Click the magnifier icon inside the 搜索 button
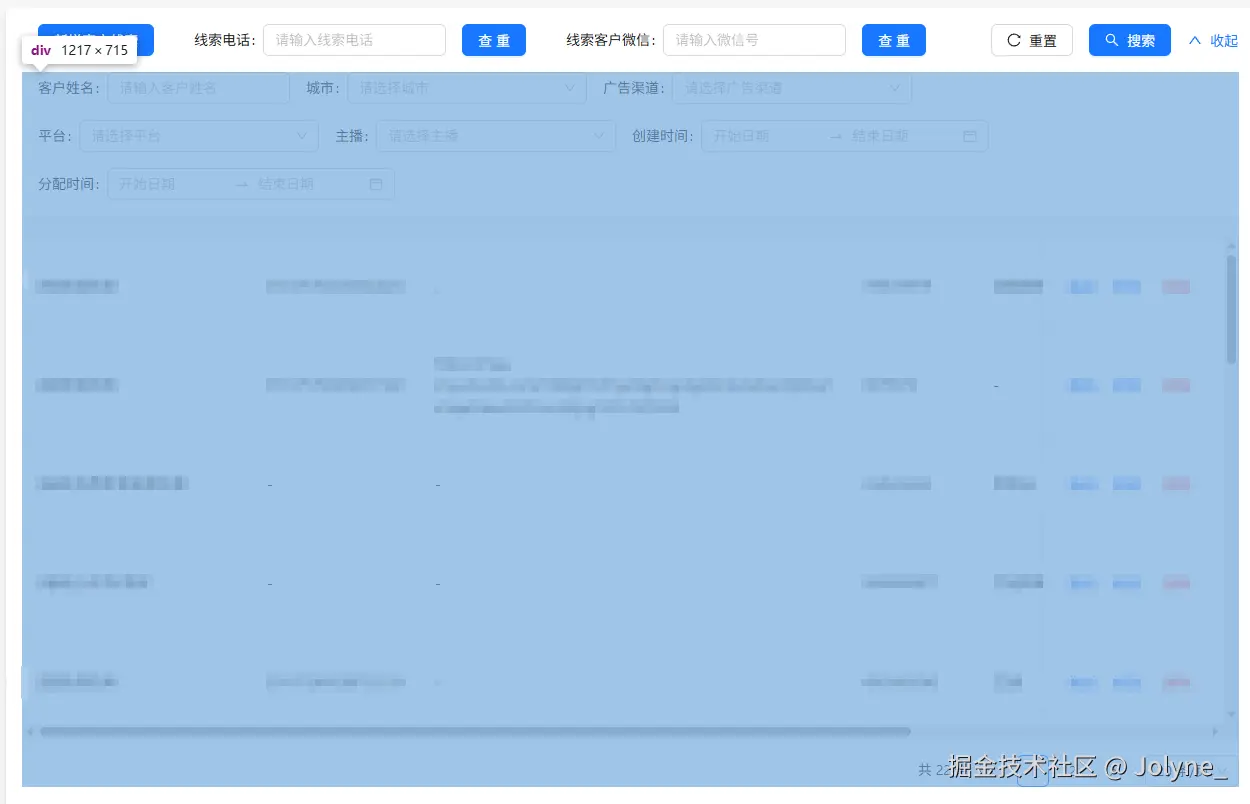This screenshot has height=804, width=1250. (x=1111, y=40)
